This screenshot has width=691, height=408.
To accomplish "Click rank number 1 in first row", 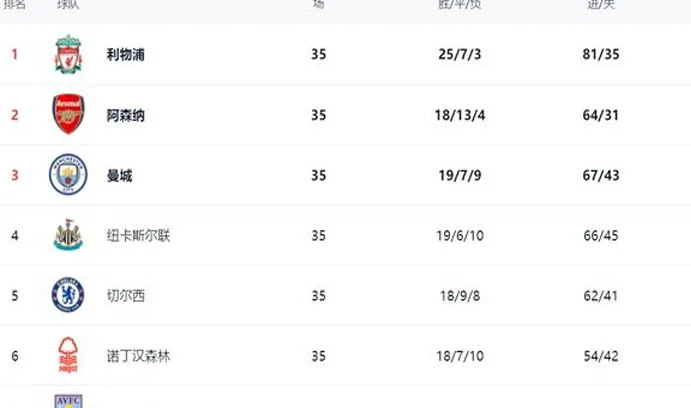I will [x=15, y=54].
